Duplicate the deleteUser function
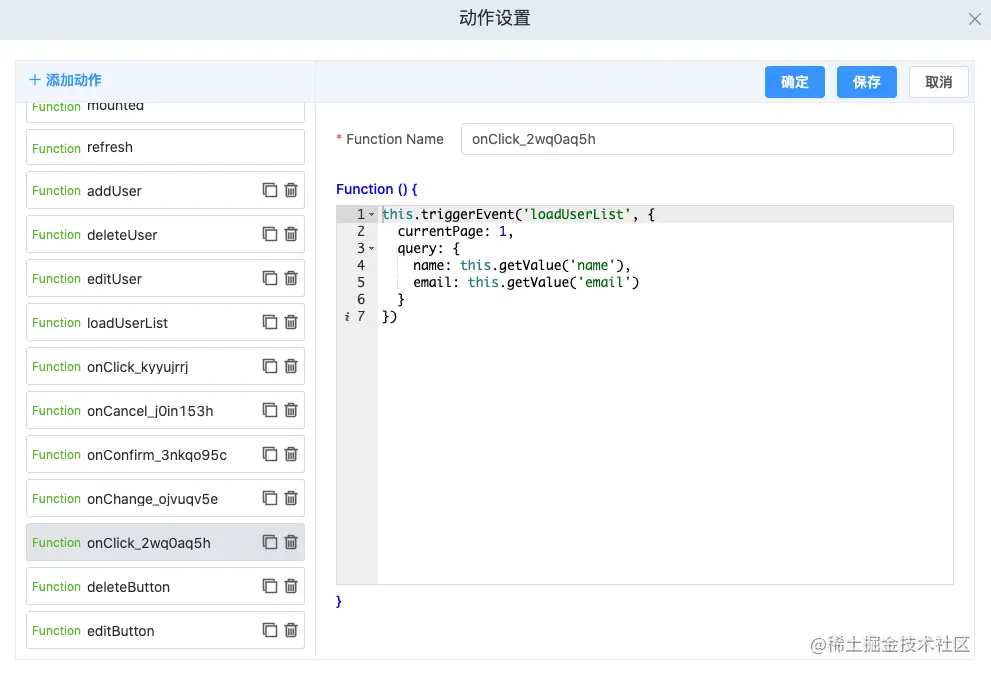This screenshot has height=675, width=991. [270, 234]
